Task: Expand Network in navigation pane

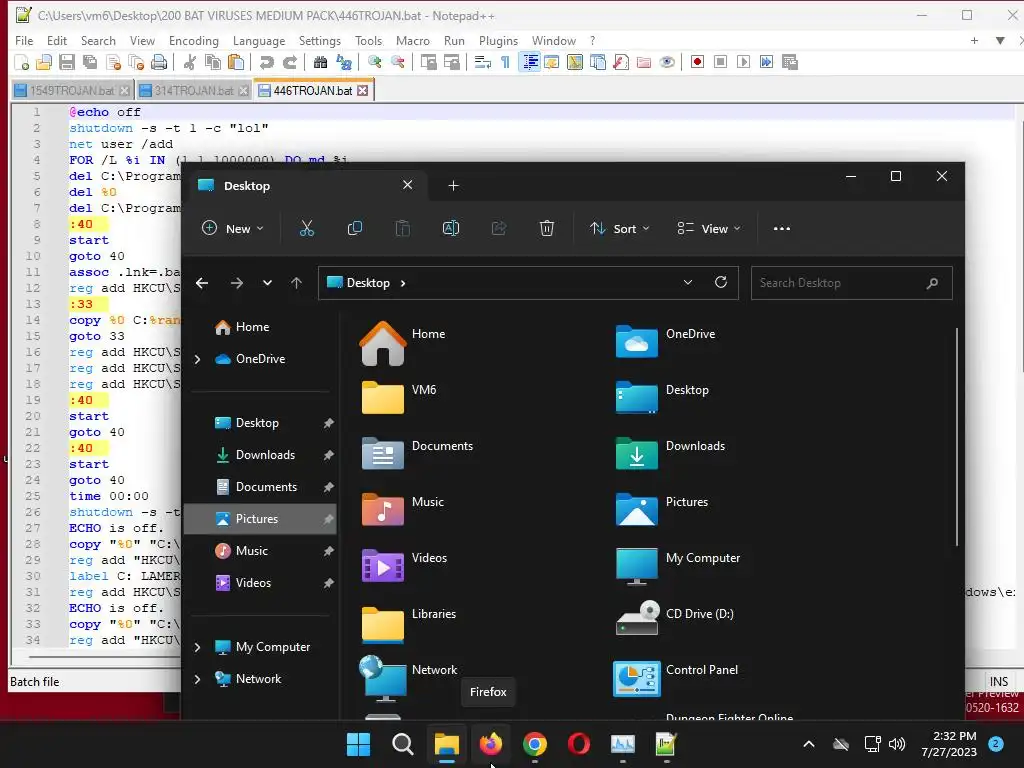Action: coord(197,679)
